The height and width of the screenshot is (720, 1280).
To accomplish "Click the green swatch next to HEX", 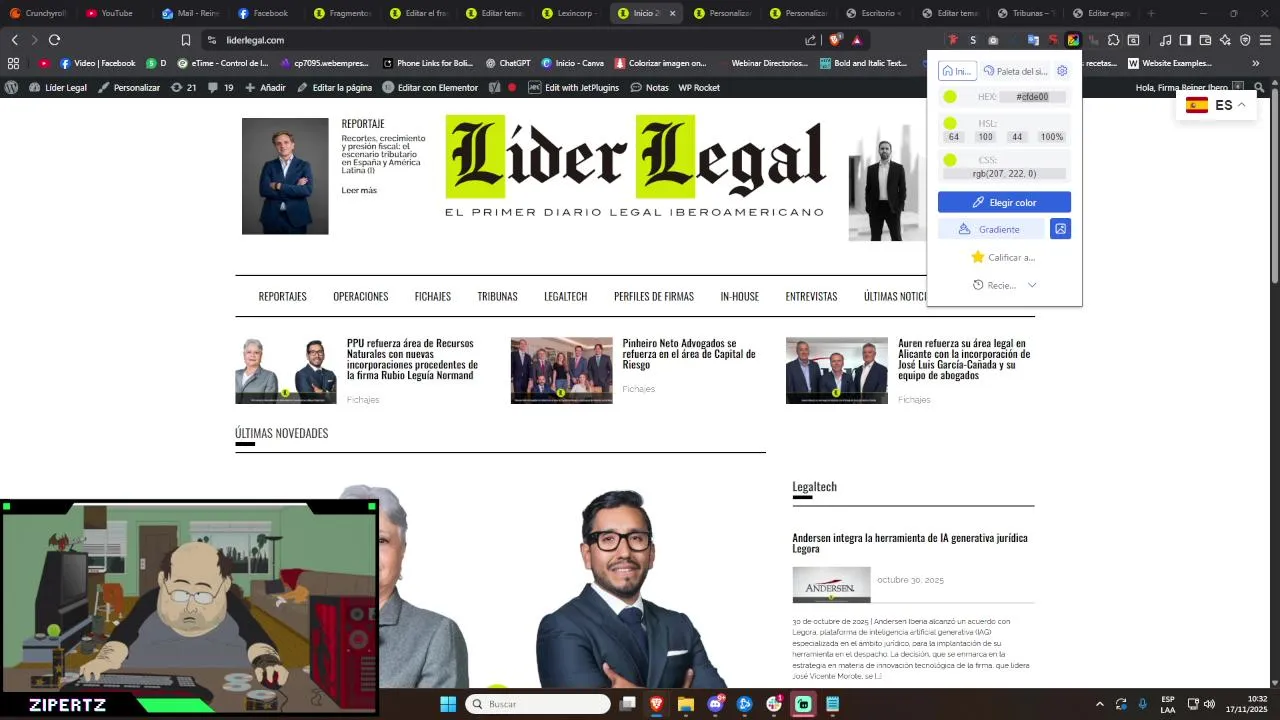I will pyautogui.click(x=950, y=97).
